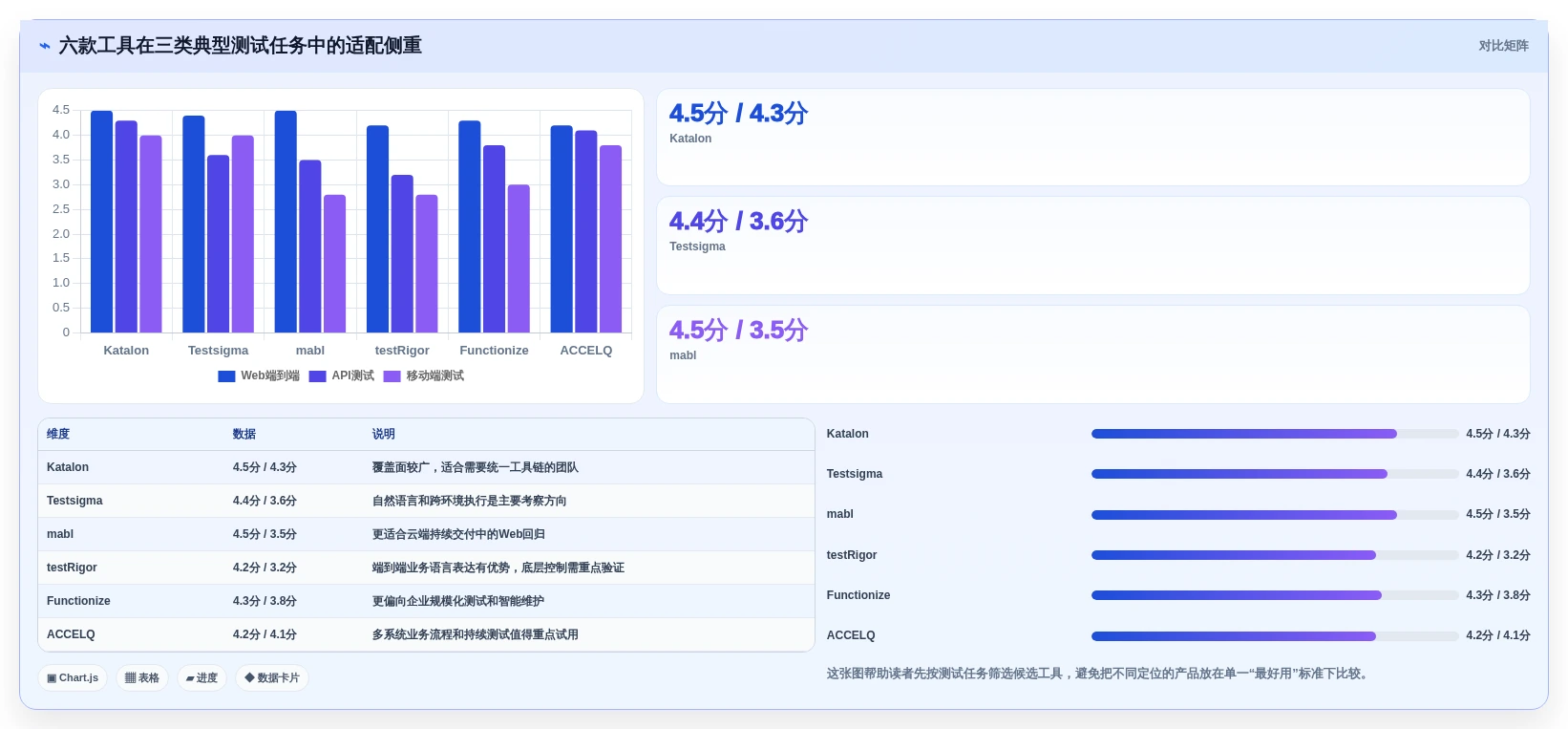
Task: Click the Functionize name in the table
Action: [78, 601]
